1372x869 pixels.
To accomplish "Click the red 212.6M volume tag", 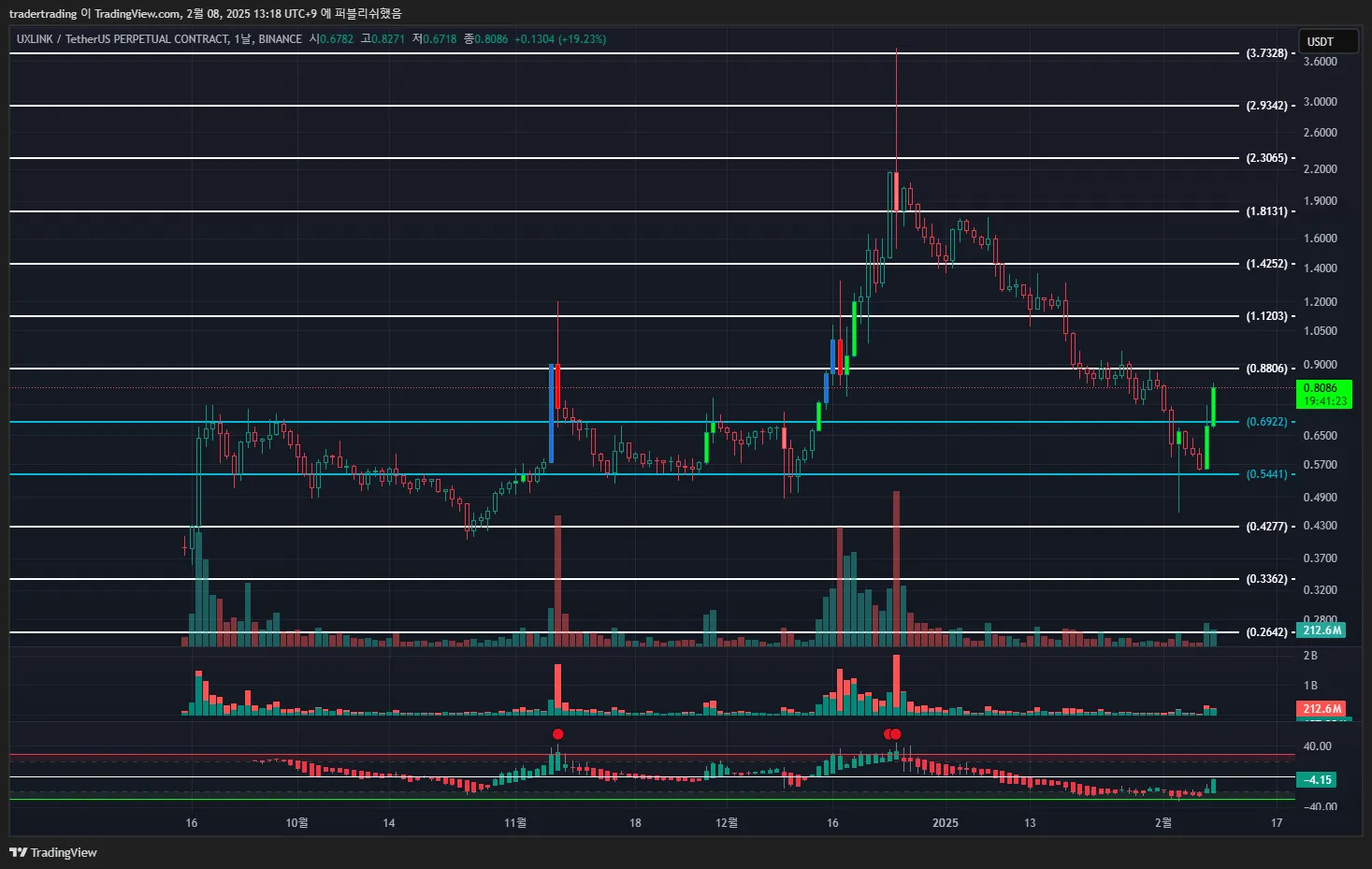I will [x=1321, y=709].
